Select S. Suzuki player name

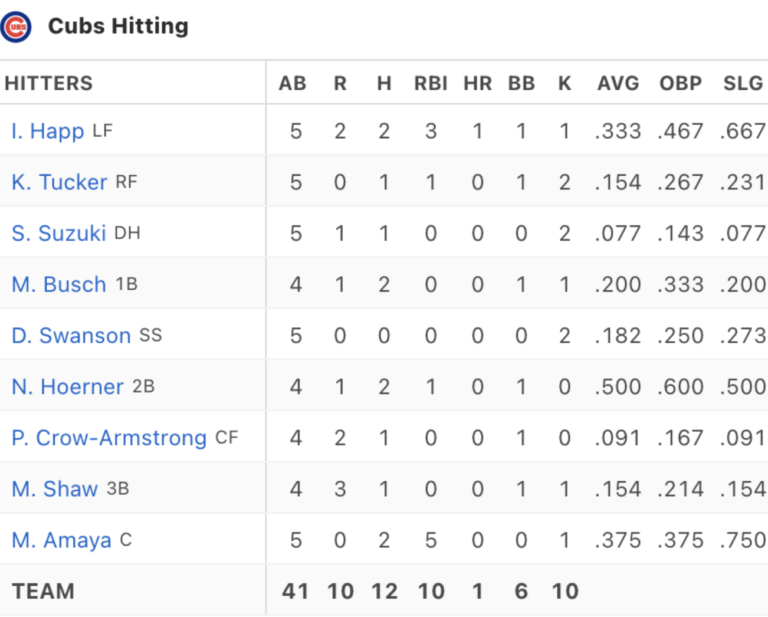(59, 233)
